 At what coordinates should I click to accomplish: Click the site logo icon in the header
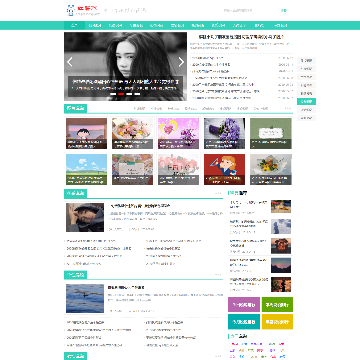pos(71,10)
